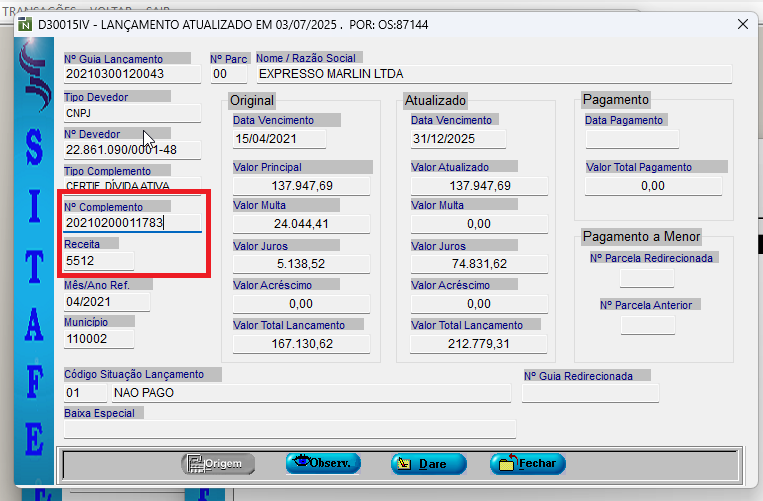Close the D30015IV dialog window
Screen dimensions: 763x501
[741, 22]
